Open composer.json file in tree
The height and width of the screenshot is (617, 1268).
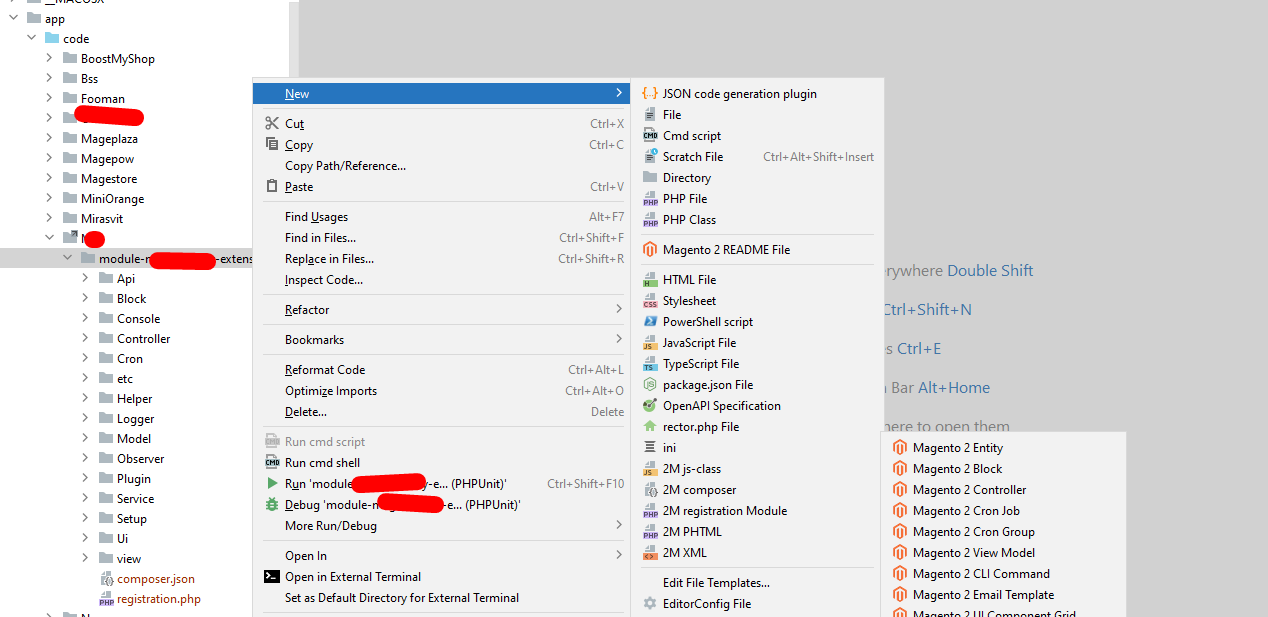(x=155, y=578)
